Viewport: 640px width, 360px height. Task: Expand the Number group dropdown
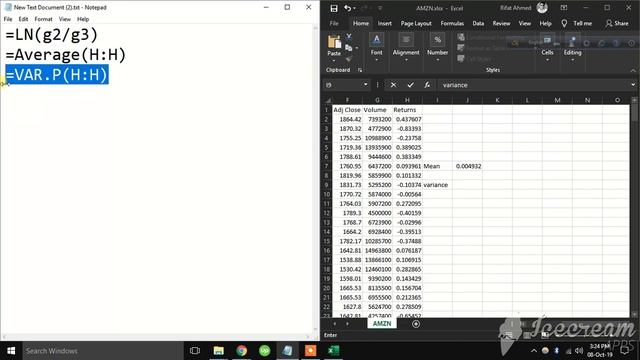click(x=438, y=60)
